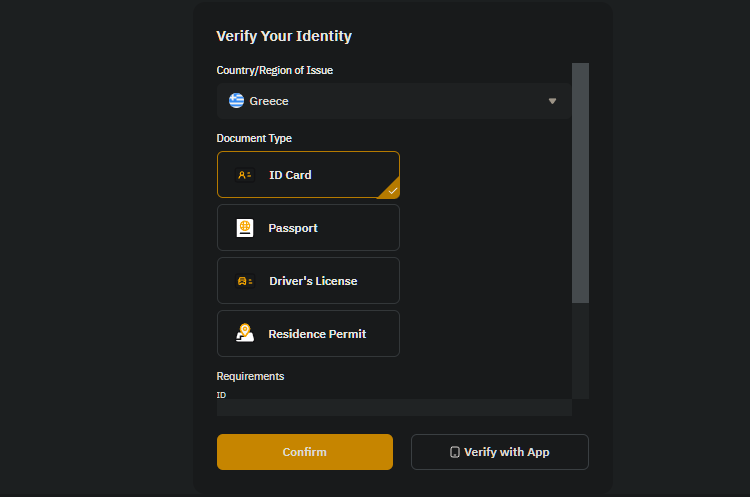Choose Residence Permit document type
Screen dimensions: 750x497
pos(308,333)
